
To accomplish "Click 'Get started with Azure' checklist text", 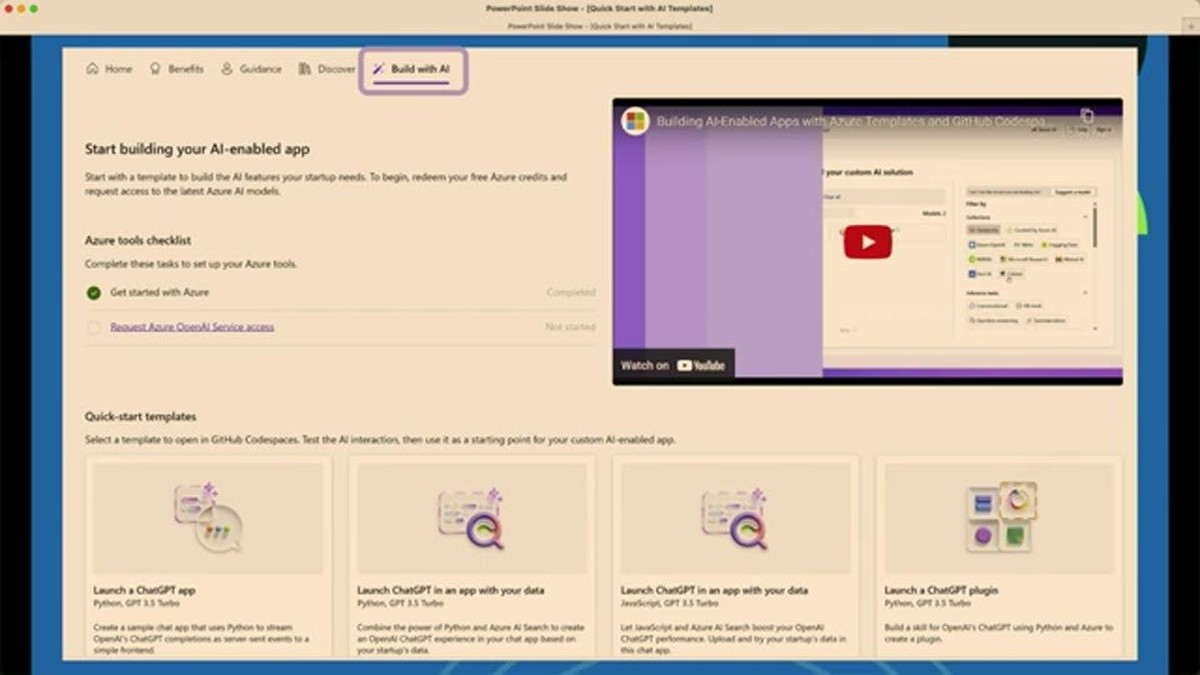I will [159, 292].
